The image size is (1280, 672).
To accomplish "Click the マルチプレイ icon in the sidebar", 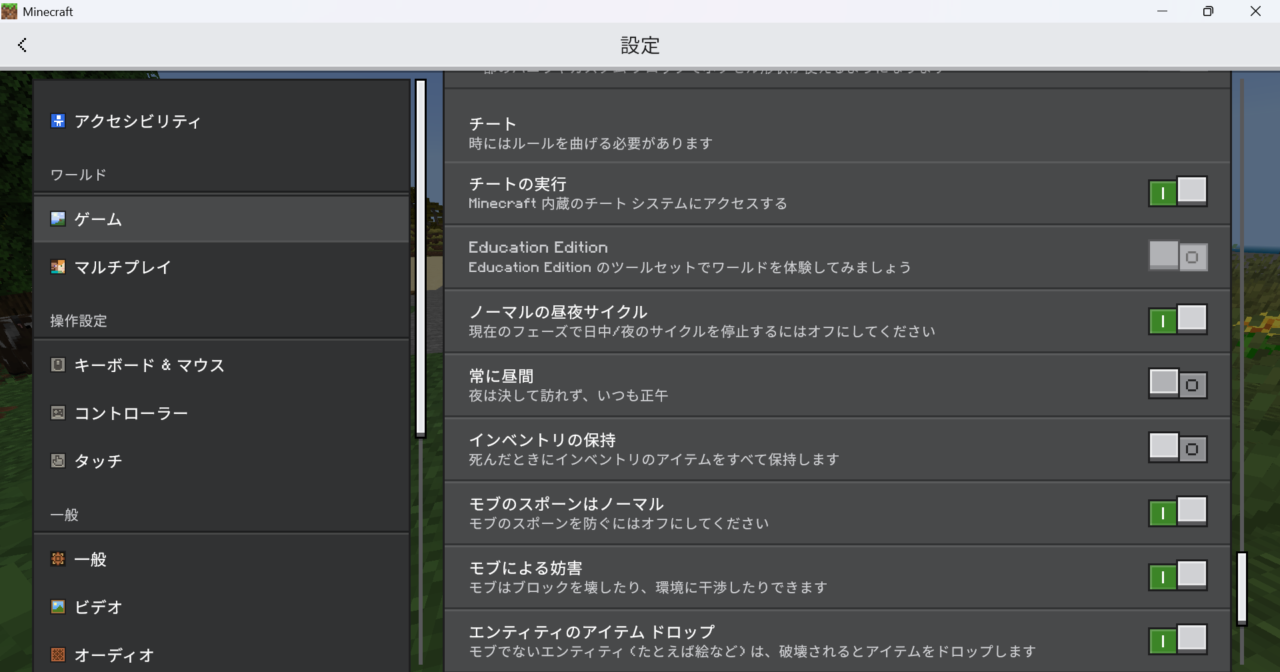I will pos(58,267).
